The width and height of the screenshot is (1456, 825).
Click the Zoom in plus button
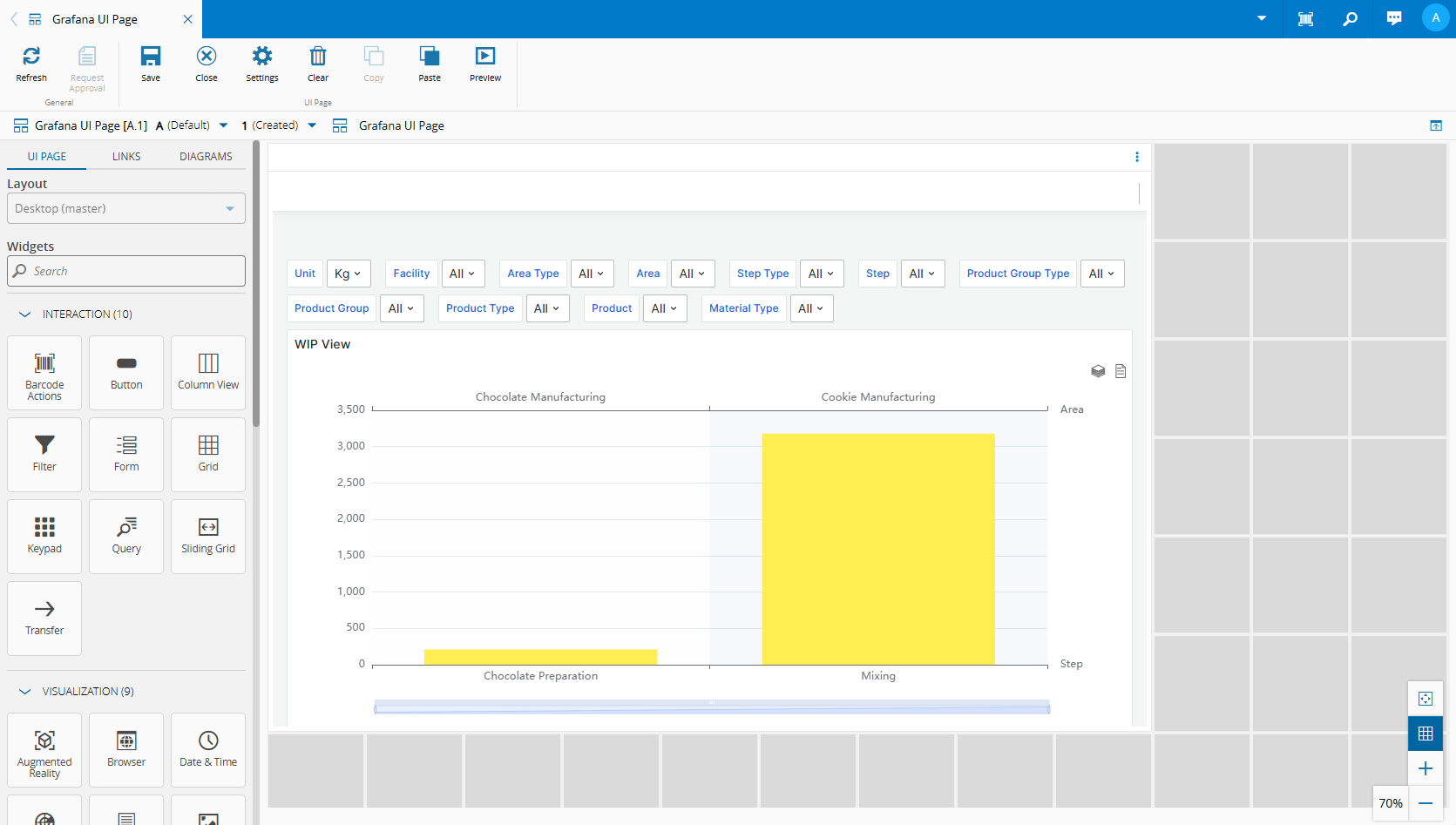(x=1426, y=768)
